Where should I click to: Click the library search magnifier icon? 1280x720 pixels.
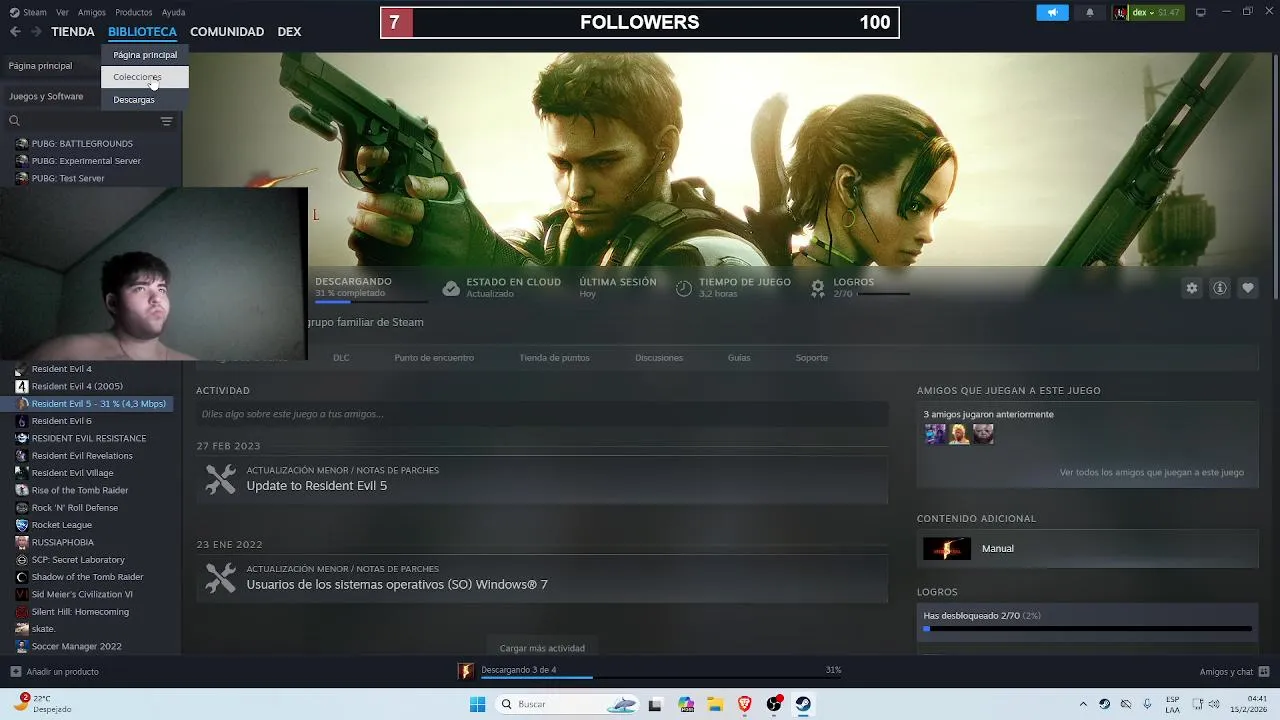coord(14,121)
